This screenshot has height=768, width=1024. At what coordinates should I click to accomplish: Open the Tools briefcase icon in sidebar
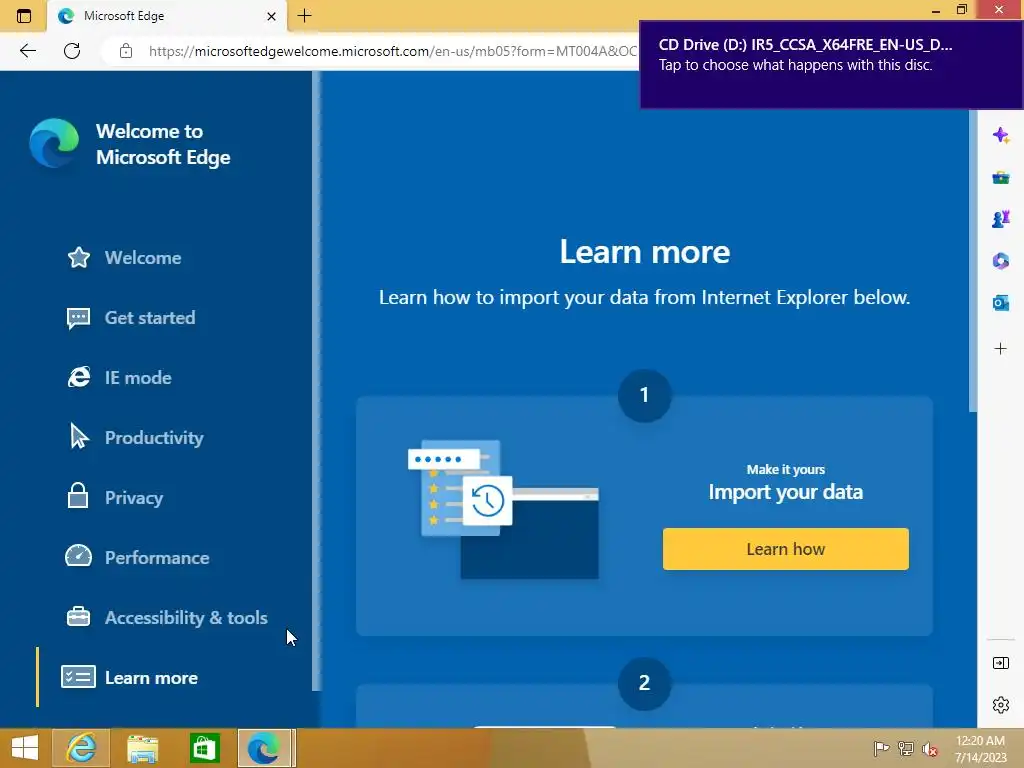(1000, 178)
